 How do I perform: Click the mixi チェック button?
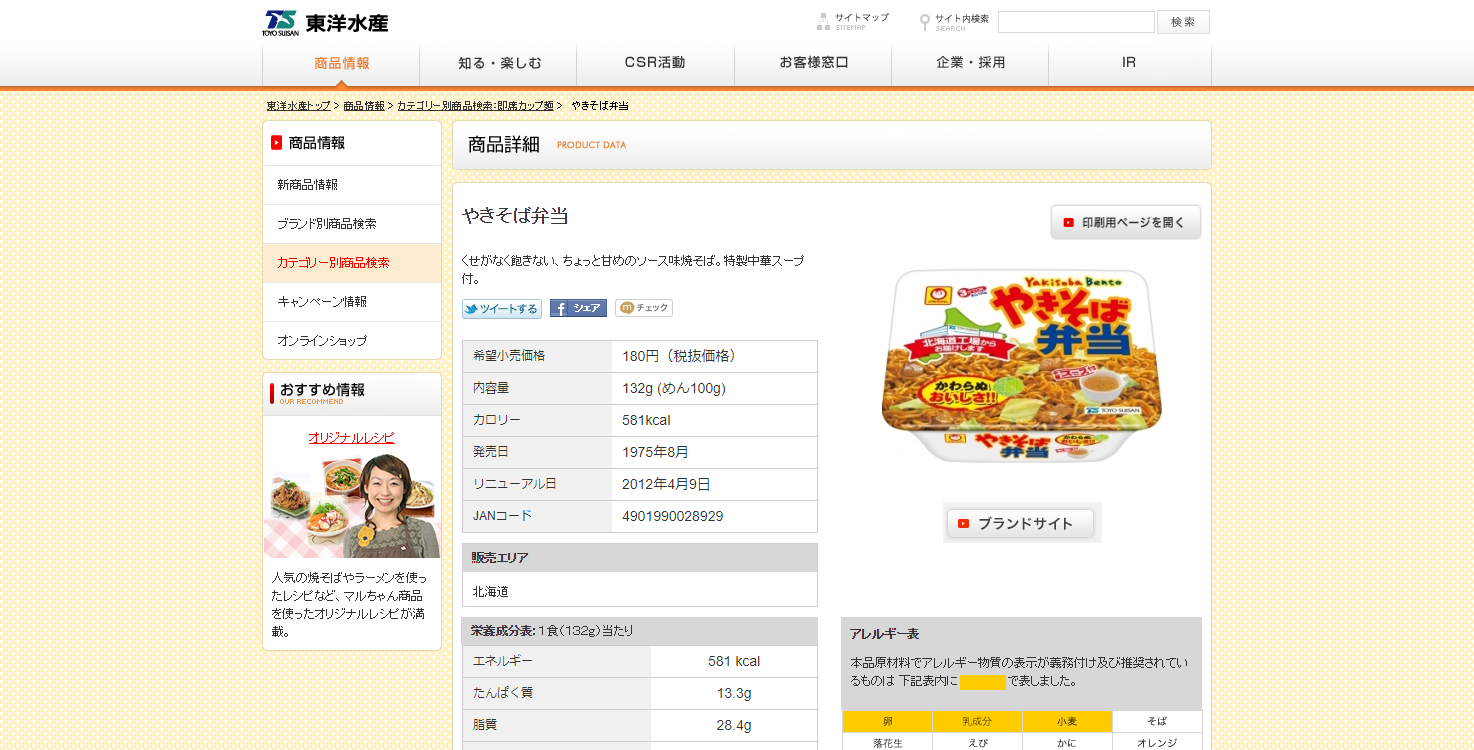(x=644, y=308)
